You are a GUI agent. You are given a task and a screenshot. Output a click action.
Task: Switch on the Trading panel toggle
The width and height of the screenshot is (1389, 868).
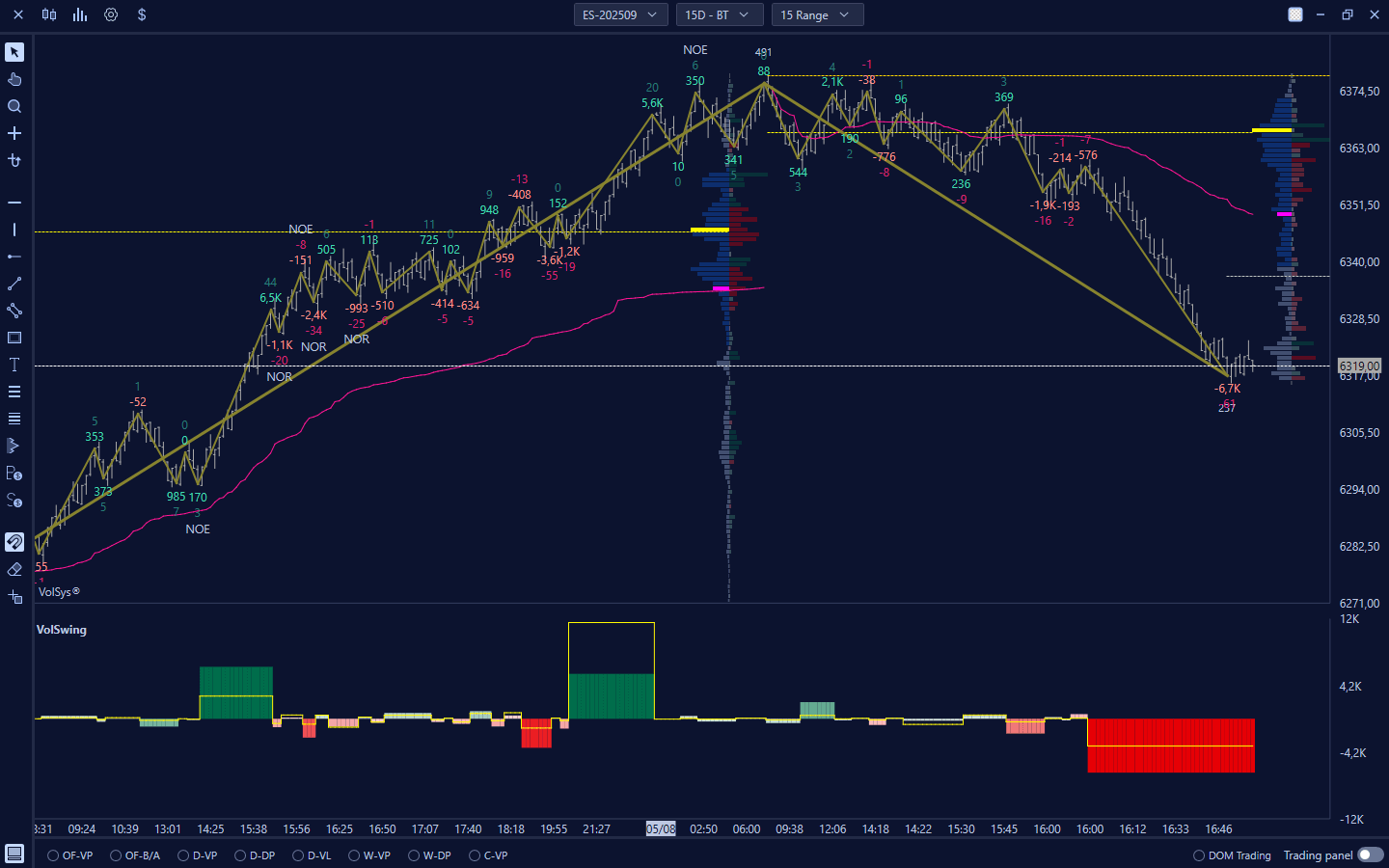[x=1370, y=854]
